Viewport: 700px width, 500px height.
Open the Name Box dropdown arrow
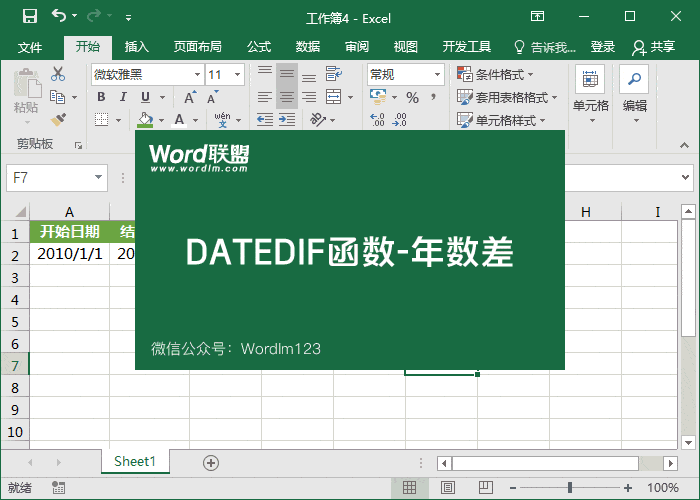pyautogui.click(x=98, y=177)
